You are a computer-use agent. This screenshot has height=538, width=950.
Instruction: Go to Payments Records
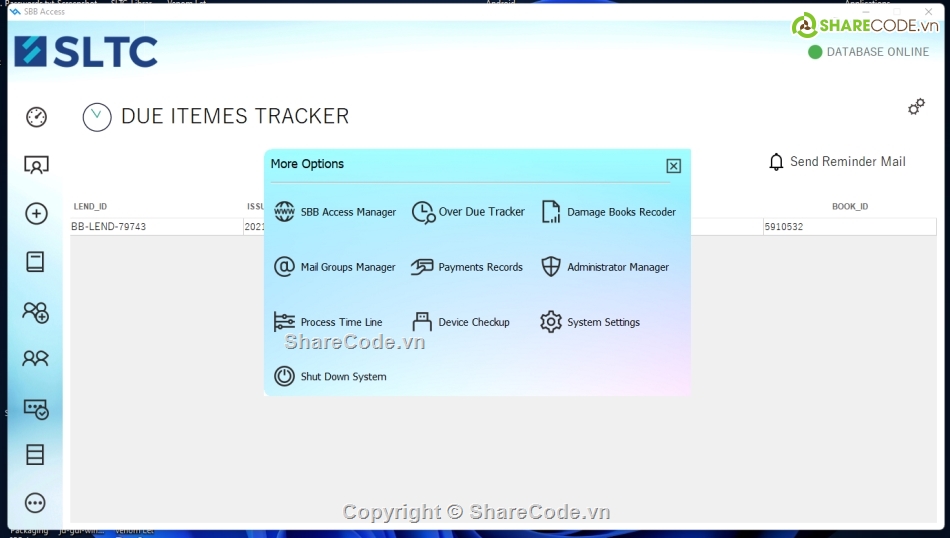[467, 267]
